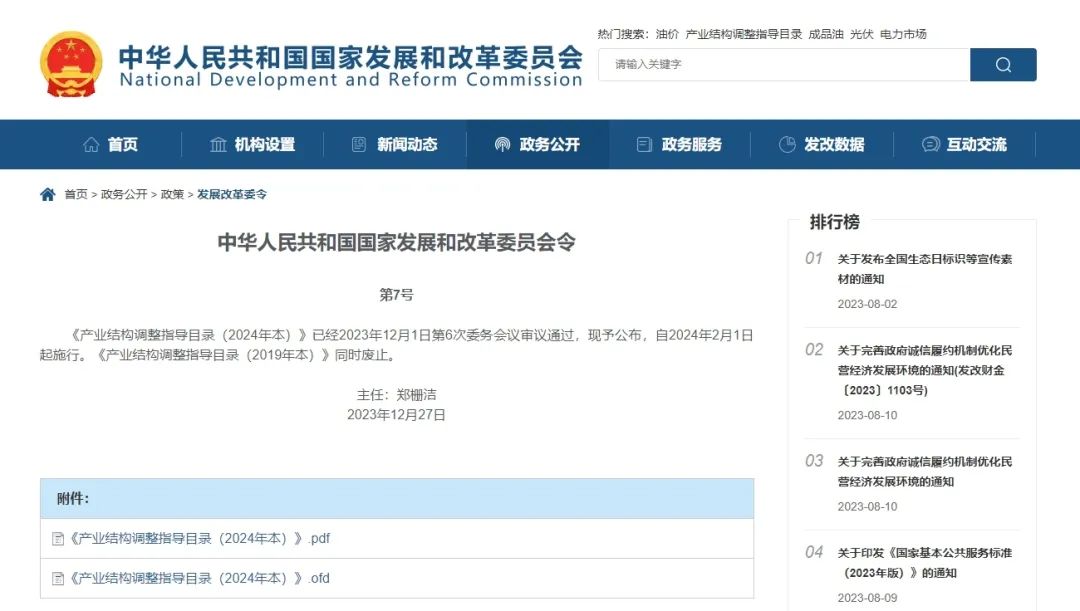Go to 首页 in the breadcrumb
This screenshot has height=611, width=1080.
tap(76, 194)
